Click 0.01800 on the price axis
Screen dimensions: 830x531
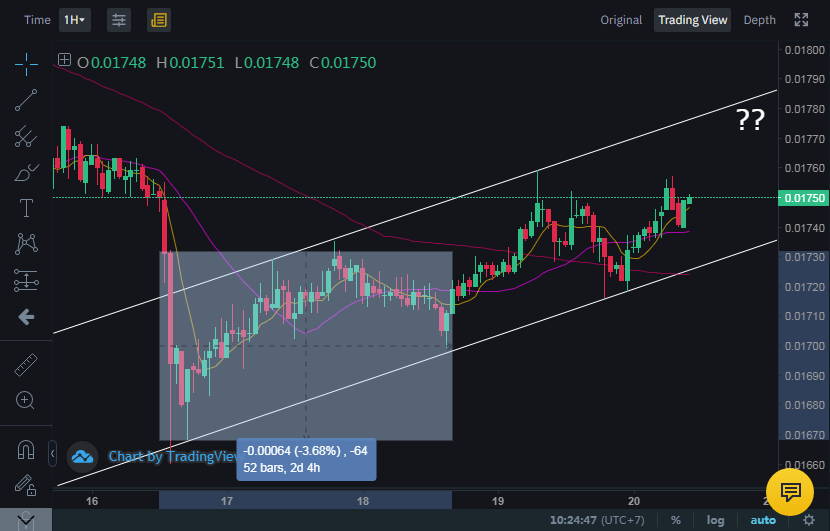[x=804, y=50]
